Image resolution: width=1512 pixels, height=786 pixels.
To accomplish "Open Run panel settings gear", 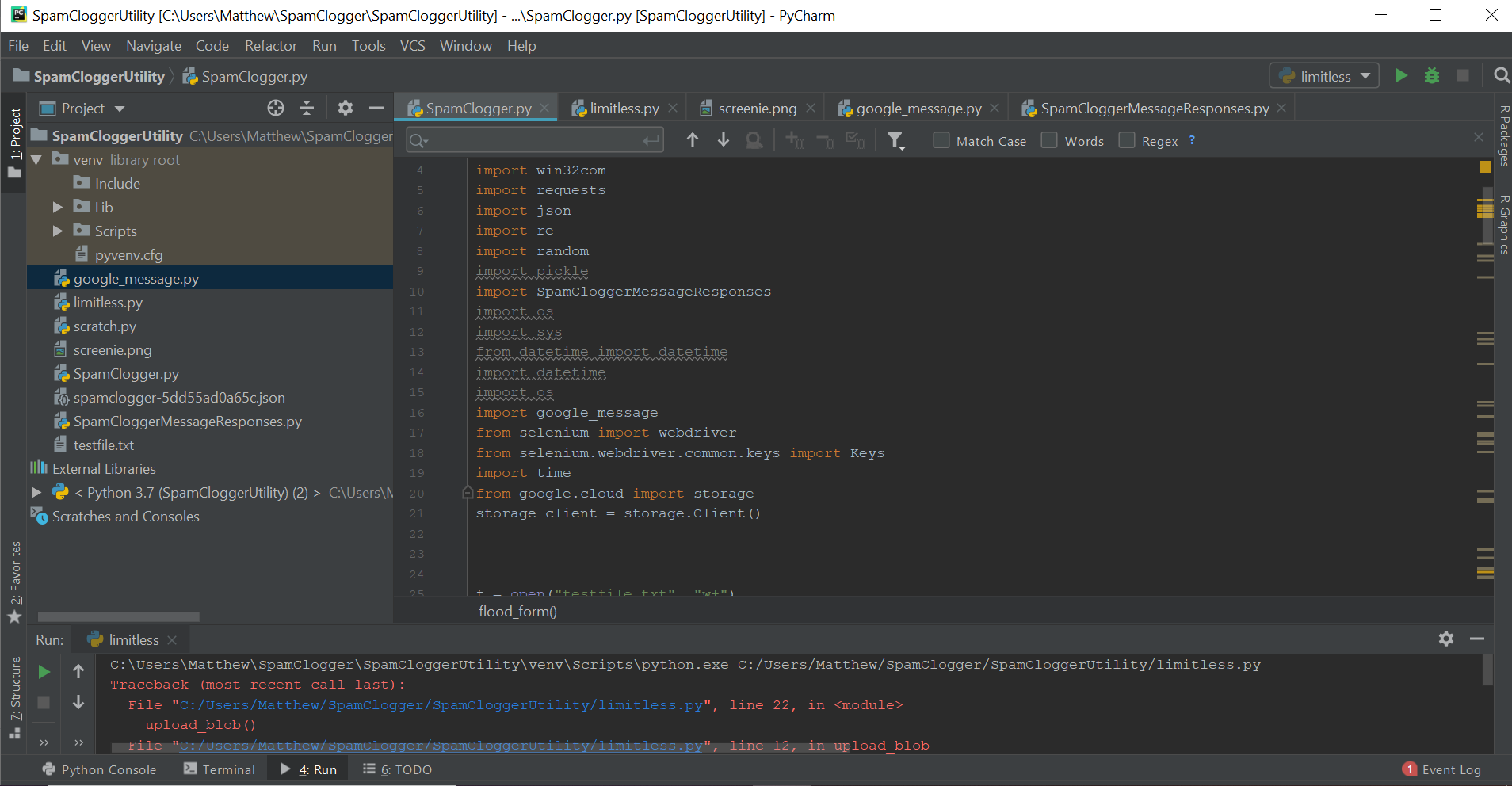I will [1446, 639].
